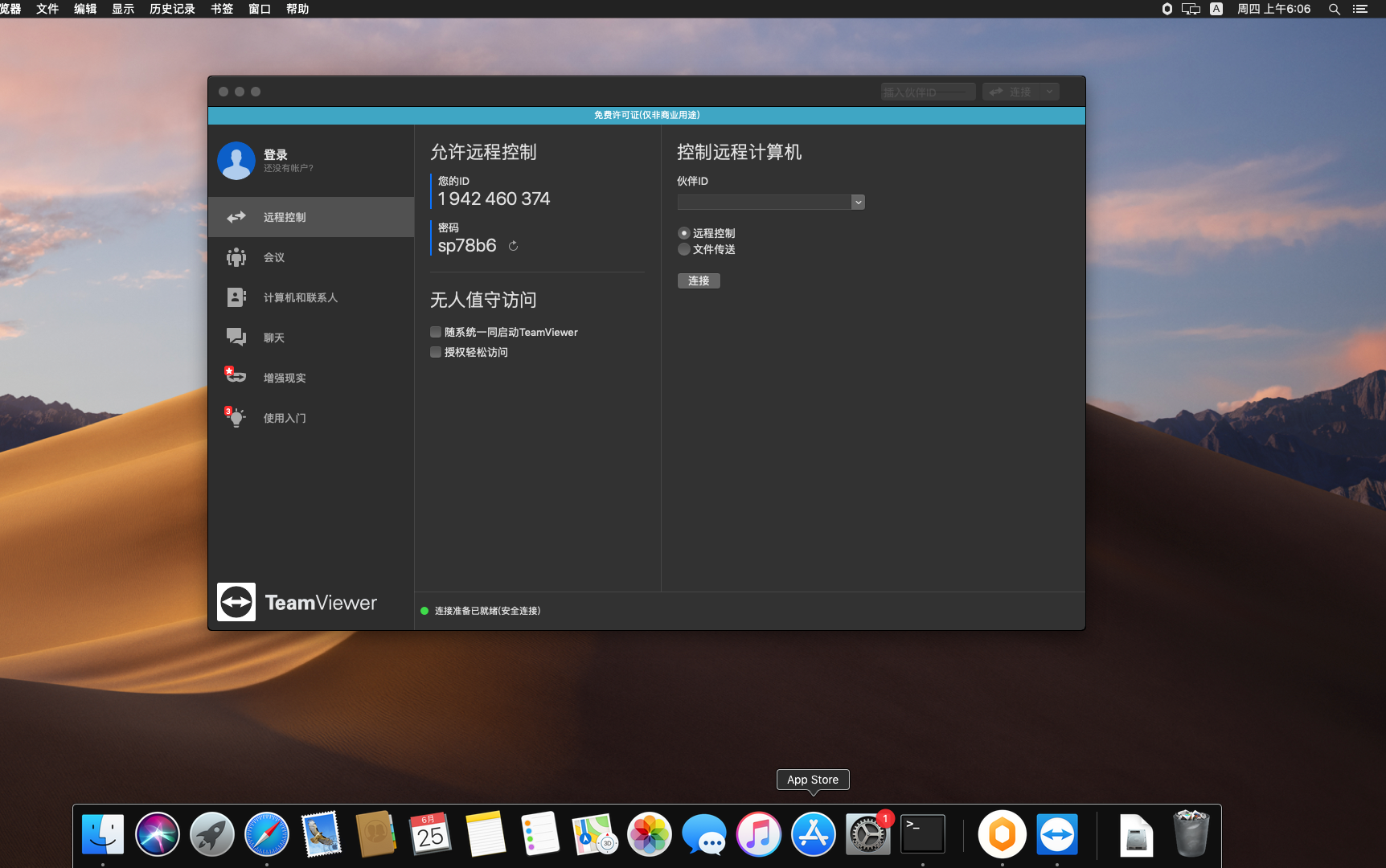Expand the 伙伴ID dropdown arrow
This screenshot has width=1386, height=868.
858,202
